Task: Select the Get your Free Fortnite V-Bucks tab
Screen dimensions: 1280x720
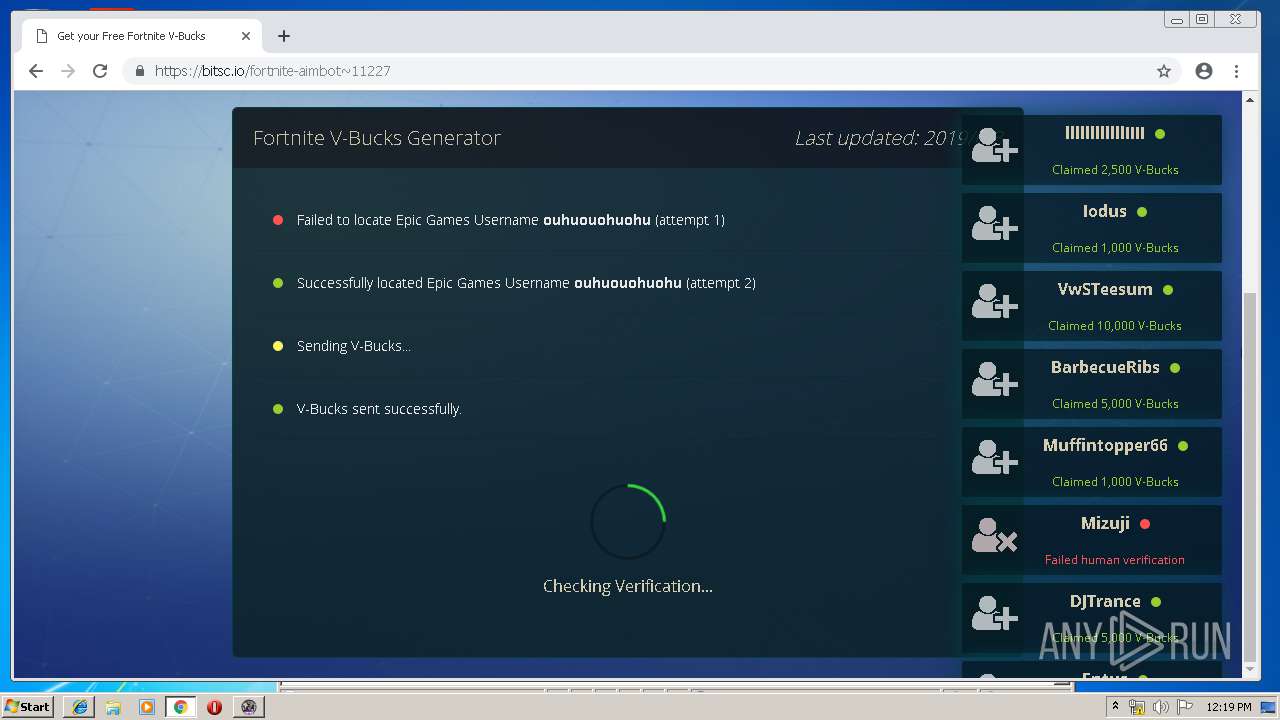Action: (x=143, y=36)
